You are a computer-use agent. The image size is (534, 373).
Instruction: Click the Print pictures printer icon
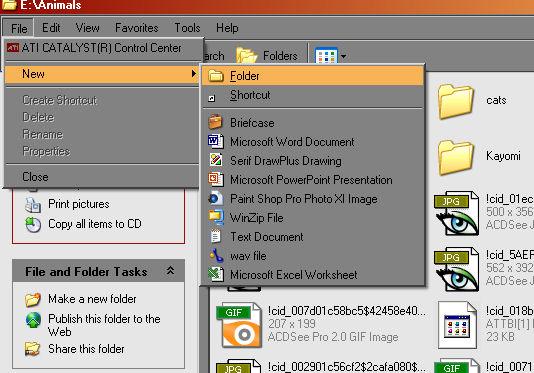pyautogui.click(x=33, y=205)
